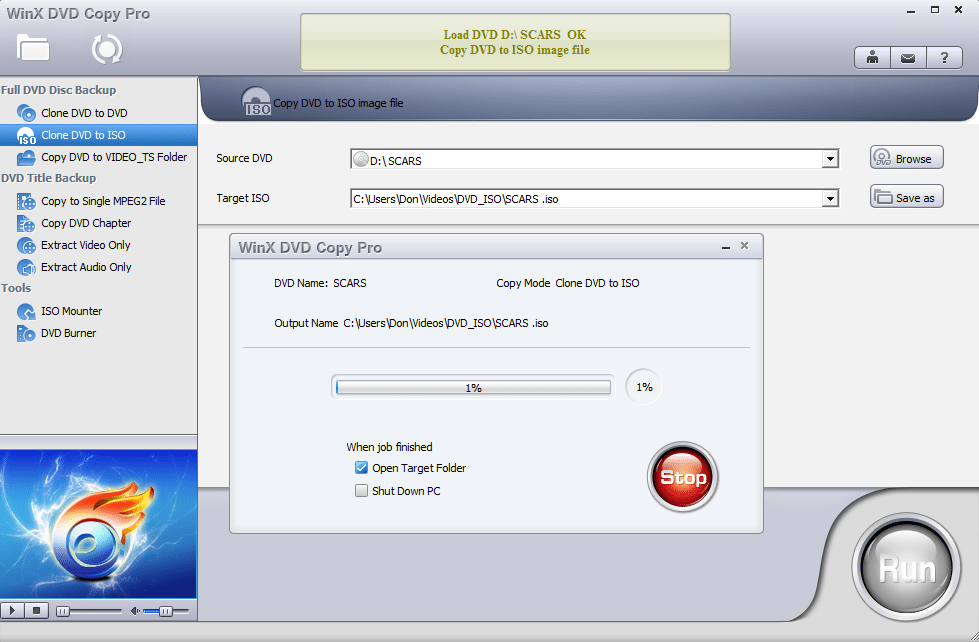Open the folder icon in the top toolbar
Viewport: 979px width, 642px height.
coord(33,48)
